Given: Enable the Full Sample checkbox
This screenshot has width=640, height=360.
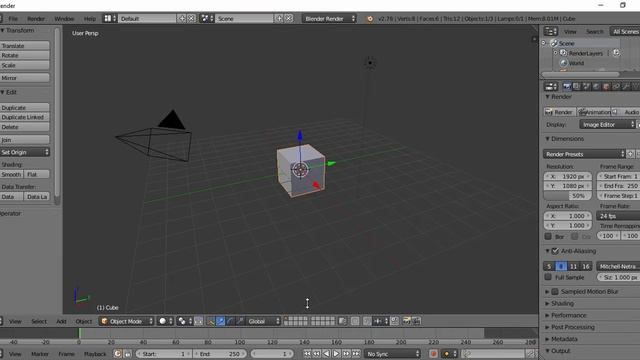Looking at the screenshot, I should click(x=548, y=277).
